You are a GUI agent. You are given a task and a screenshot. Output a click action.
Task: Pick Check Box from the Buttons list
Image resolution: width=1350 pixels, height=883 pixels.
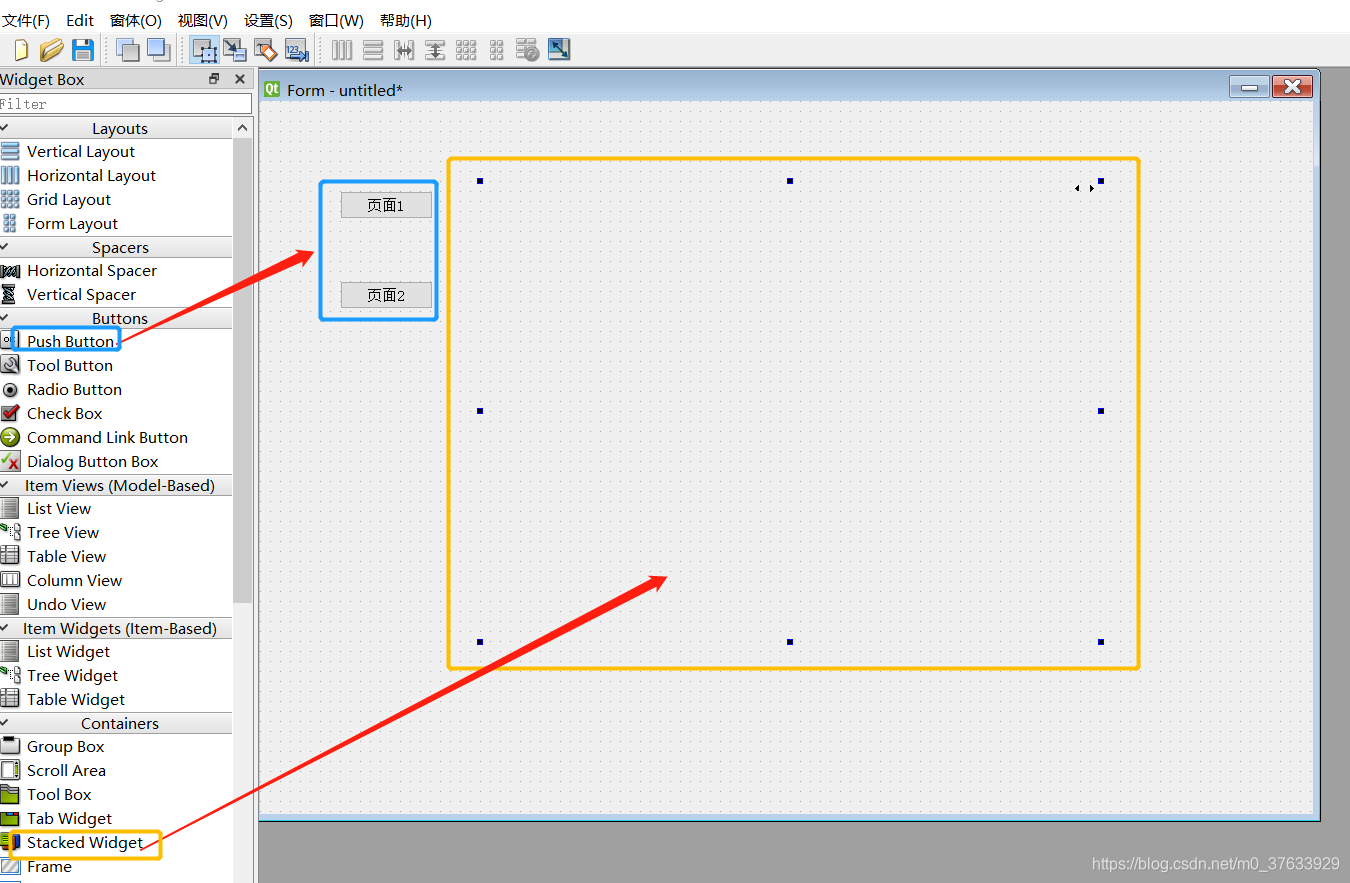pyautogui.click(x=65, y=414)
